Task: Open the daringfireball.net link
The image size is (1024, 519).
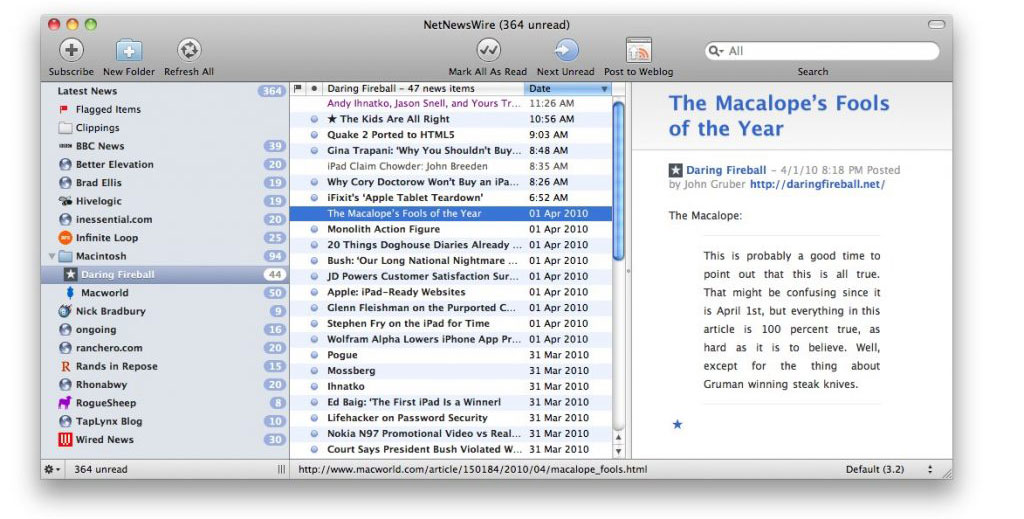Action: [x=817, y=185]
